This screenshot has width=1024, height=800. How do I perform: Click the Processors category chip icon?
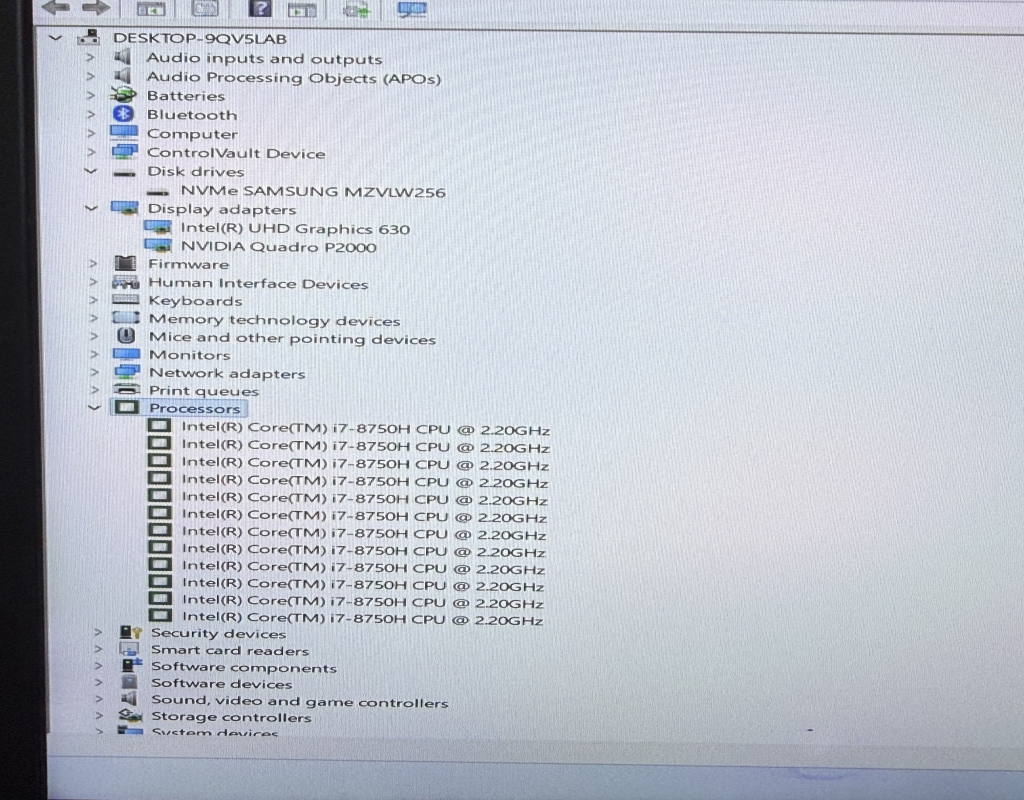(127, 408)
